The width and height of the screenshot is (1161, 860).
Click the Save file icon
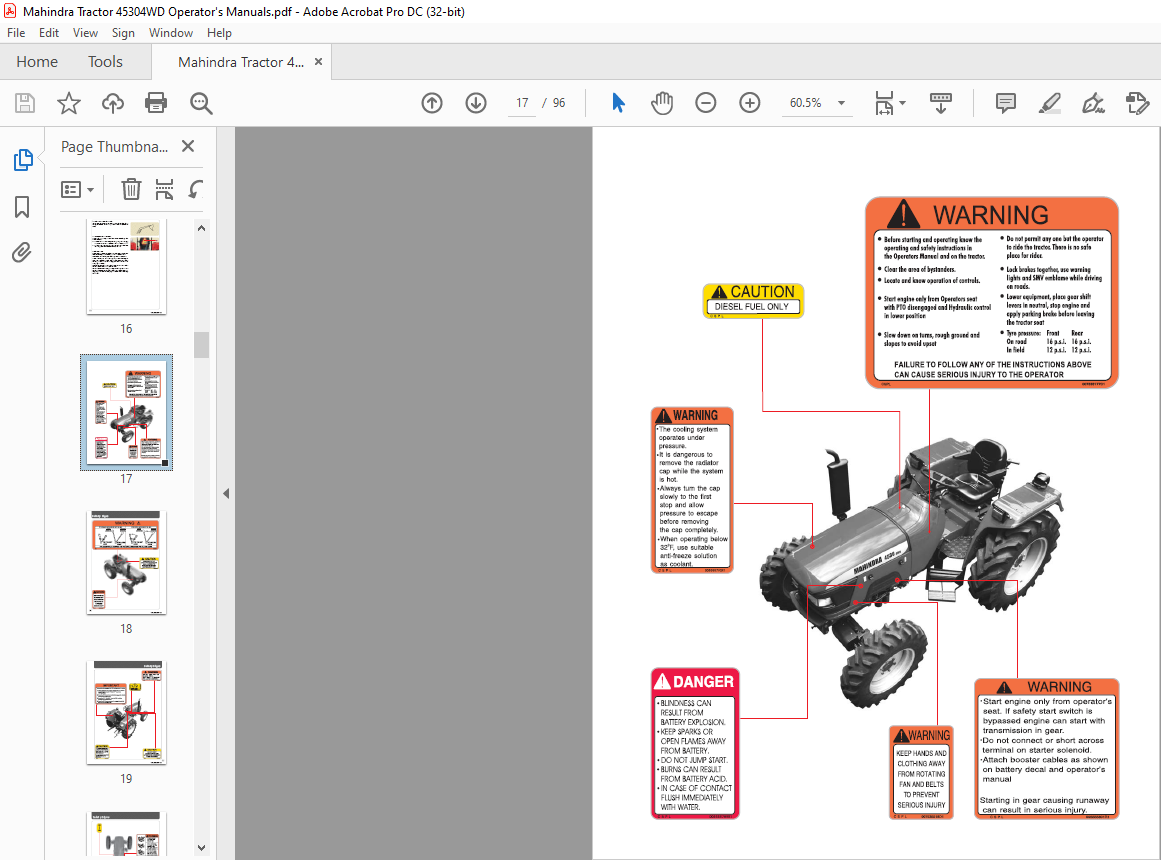click(25, 103)
